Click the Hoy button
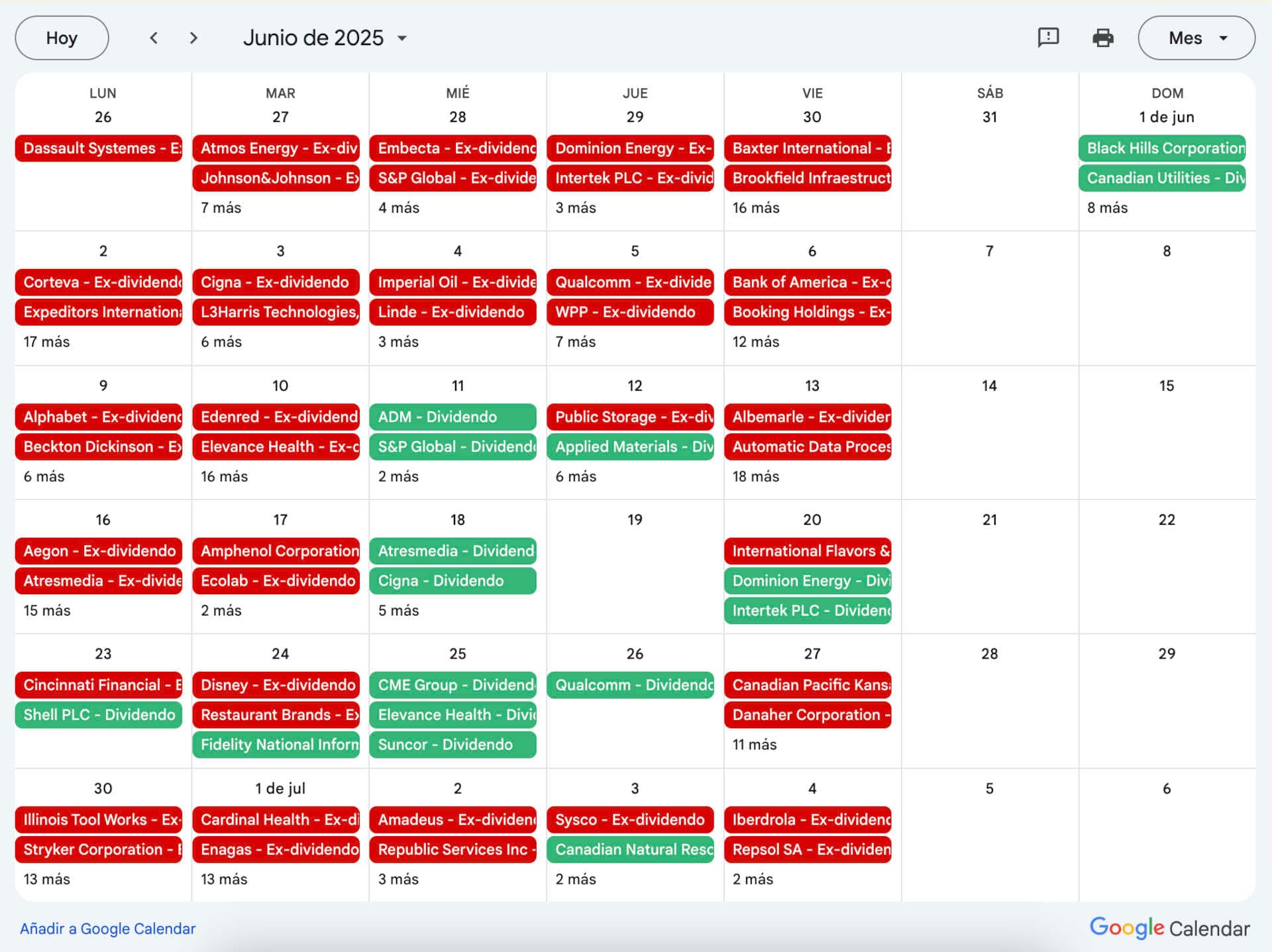 pos(62,38)
